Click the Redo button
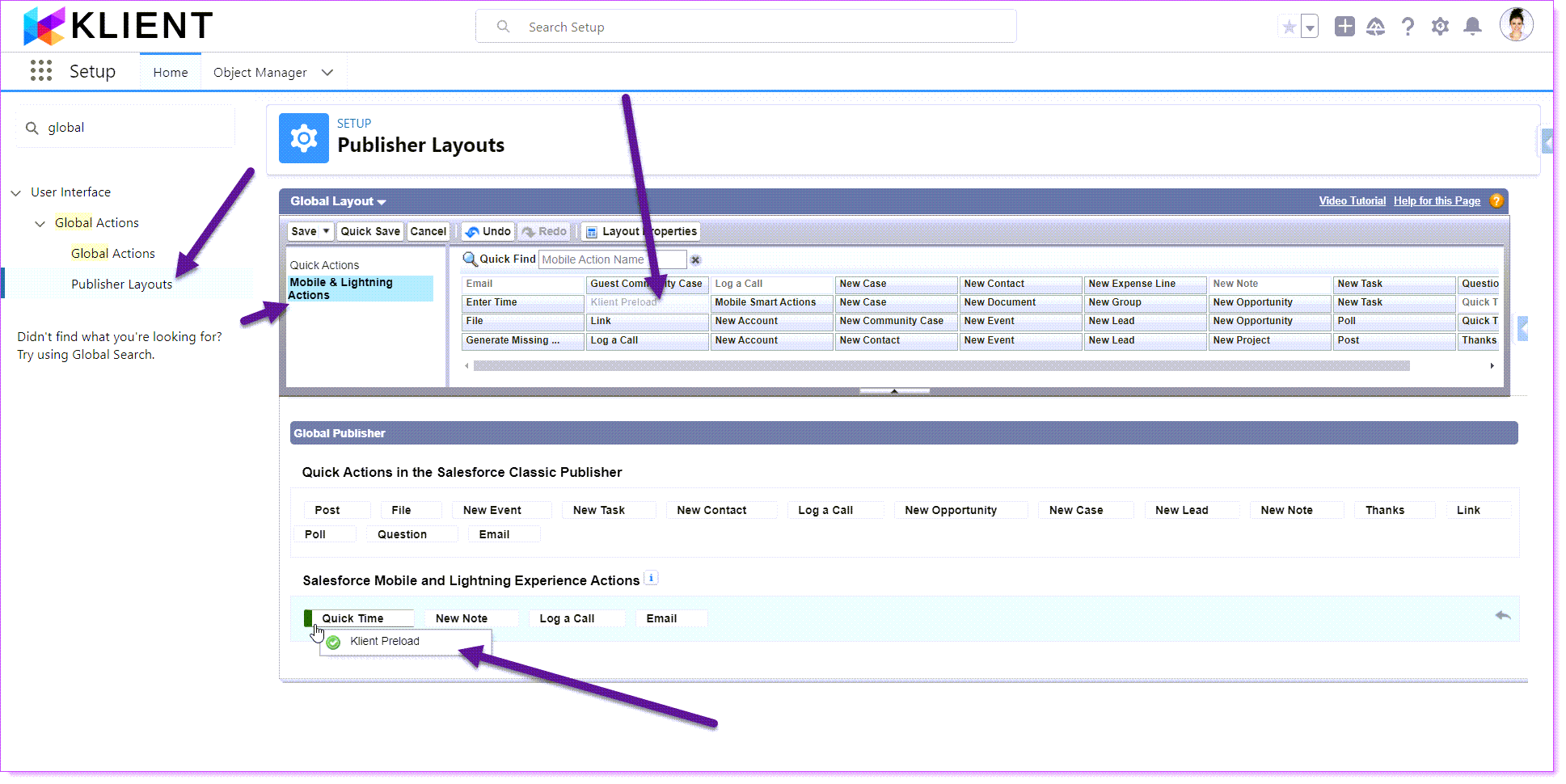 (x=544, y=231)
